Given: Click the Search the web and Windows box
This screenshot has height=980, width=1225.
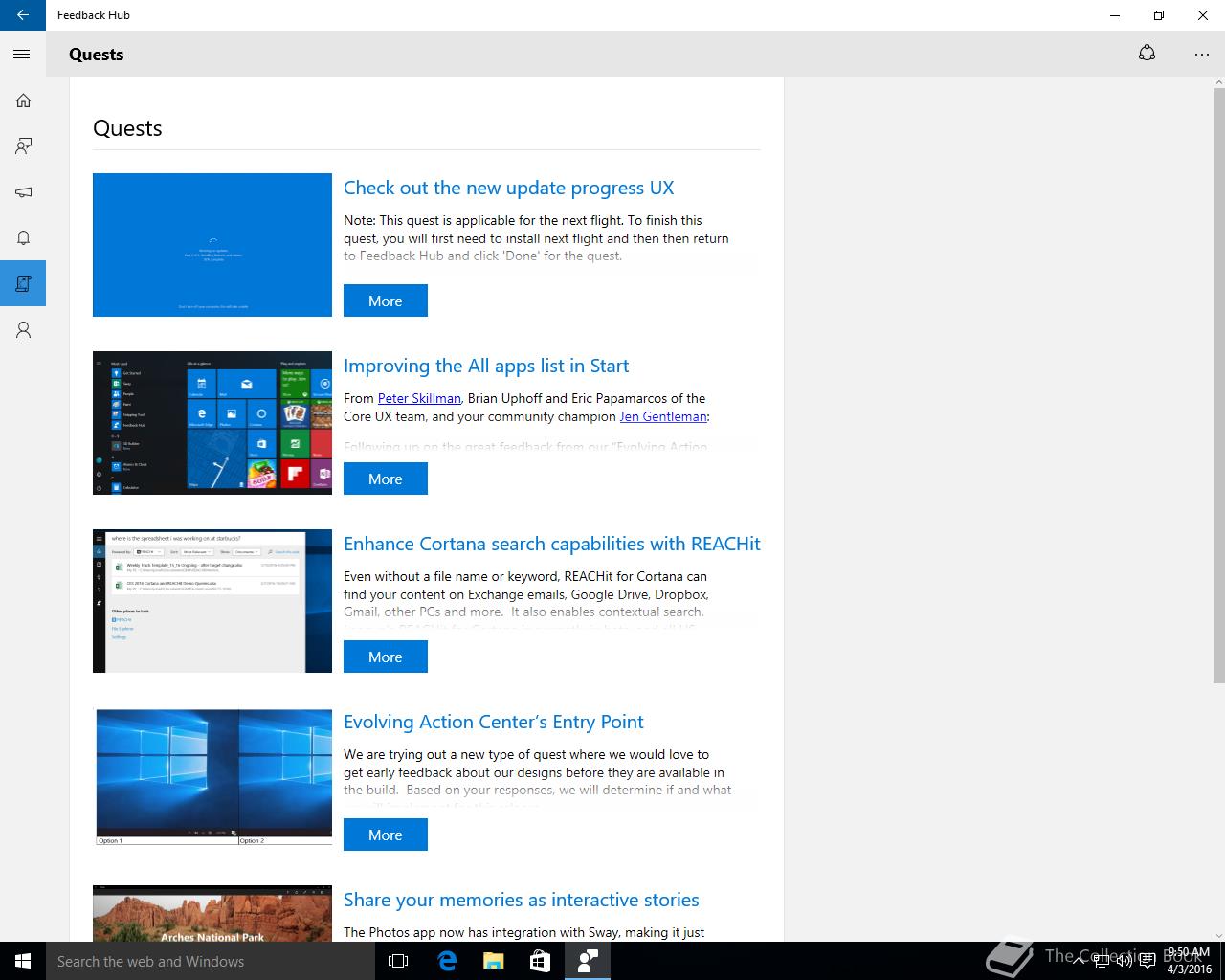Looking at the screenshot, I should tap(211, 961).
